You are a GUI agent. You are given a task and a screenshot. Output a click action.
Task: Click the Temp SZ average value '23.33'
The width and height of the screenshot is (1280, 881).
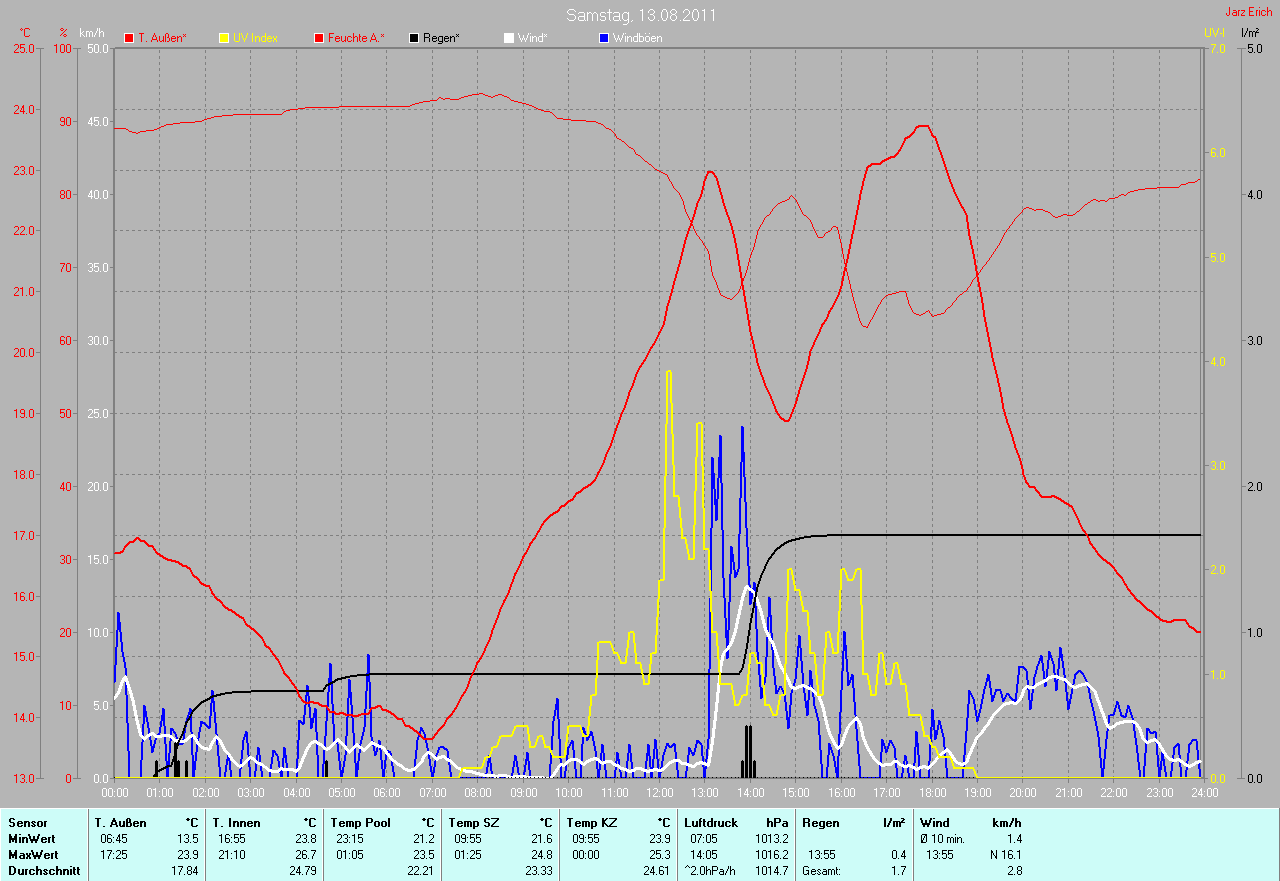pos(539,871)
